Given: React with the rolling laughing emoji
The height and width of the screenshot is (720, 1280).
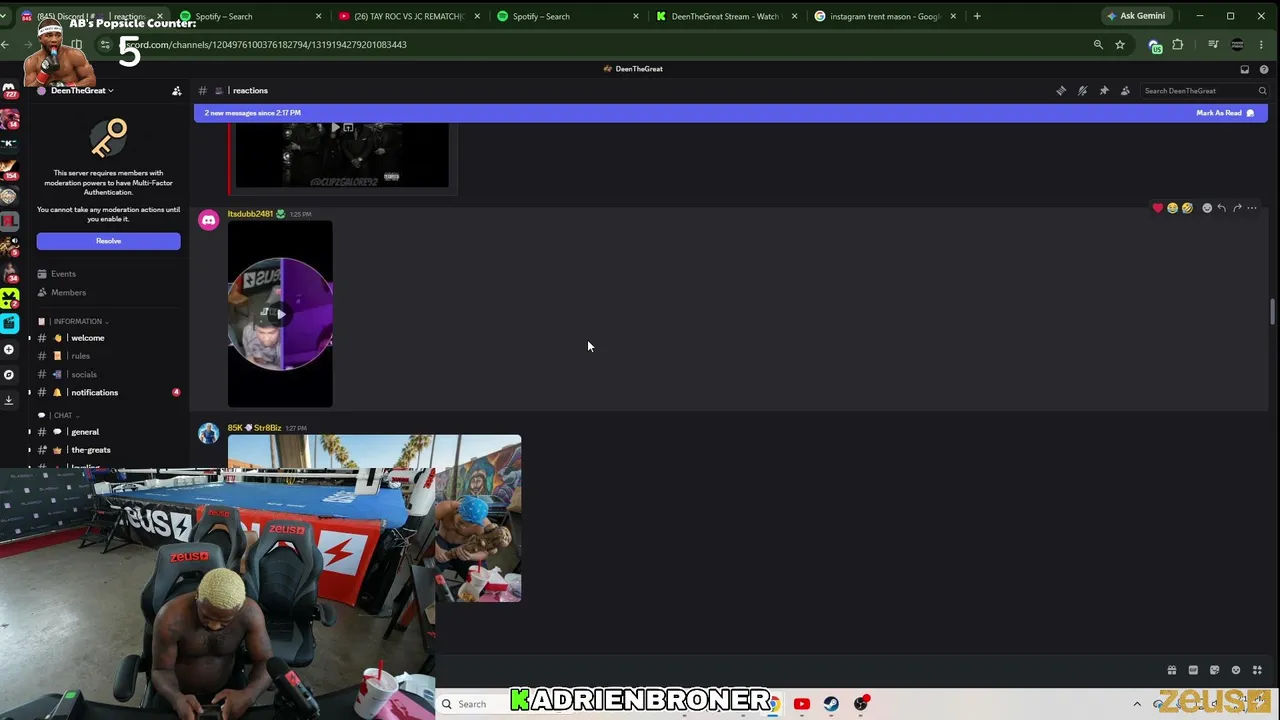Looking at the screenshot, I should pos(1187,208).
